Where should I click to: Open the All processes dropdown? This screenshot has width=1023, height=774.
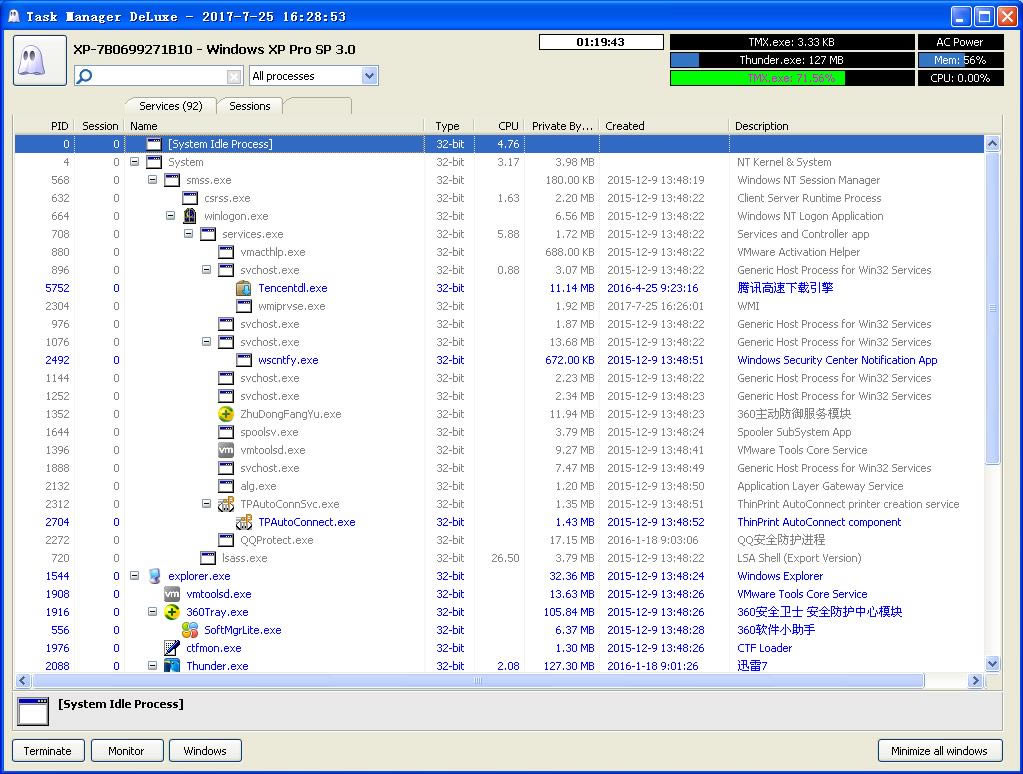point(369,76)
